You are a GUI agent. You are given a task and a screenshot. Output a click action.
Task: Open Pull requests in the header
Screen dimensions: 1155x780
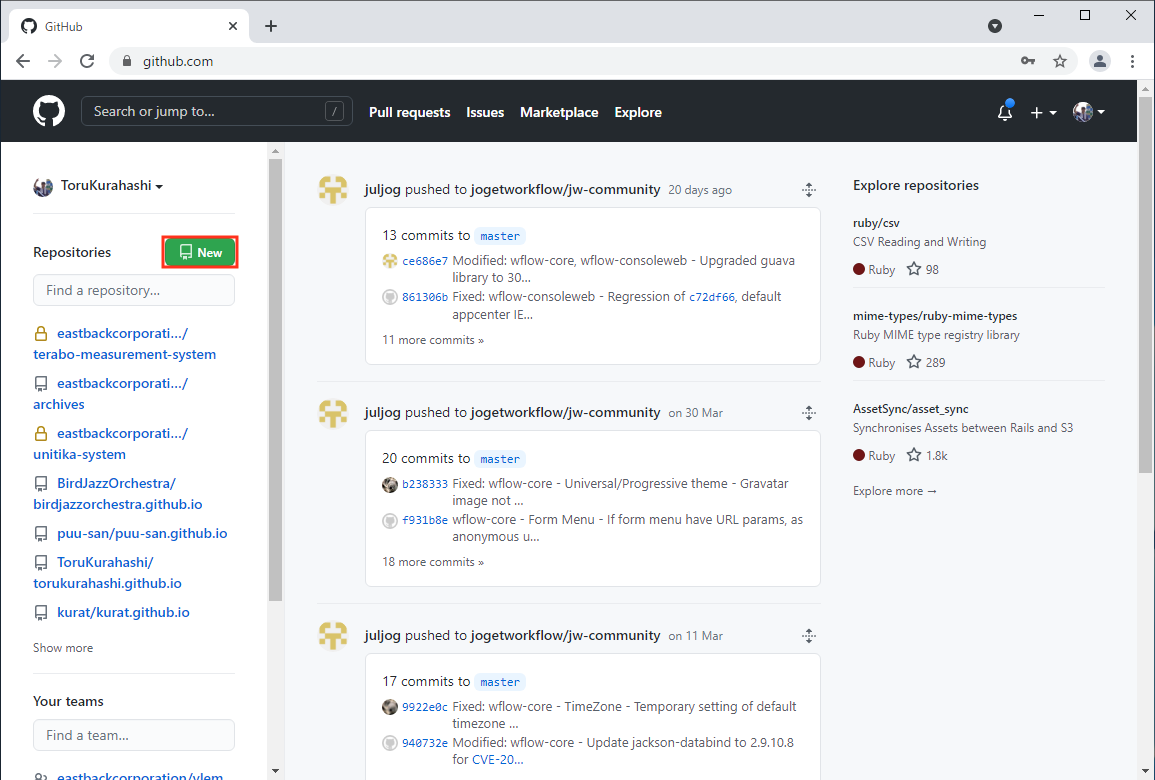point(410,112)
